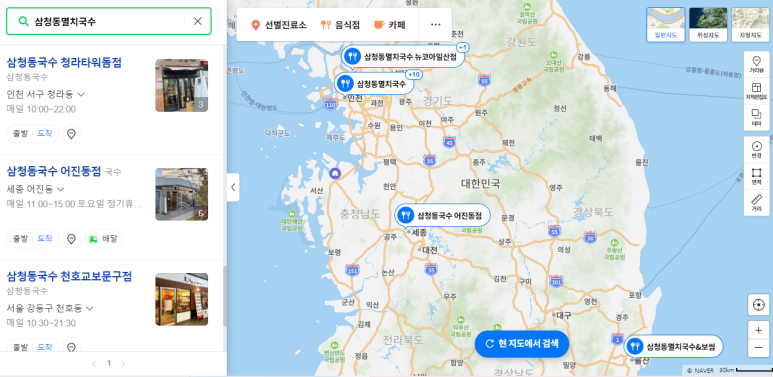The height and width of the screenshot is (377, 773).
Task: Go to previous results page arrow
Action: pyautogui.click(x=95, y=364)
